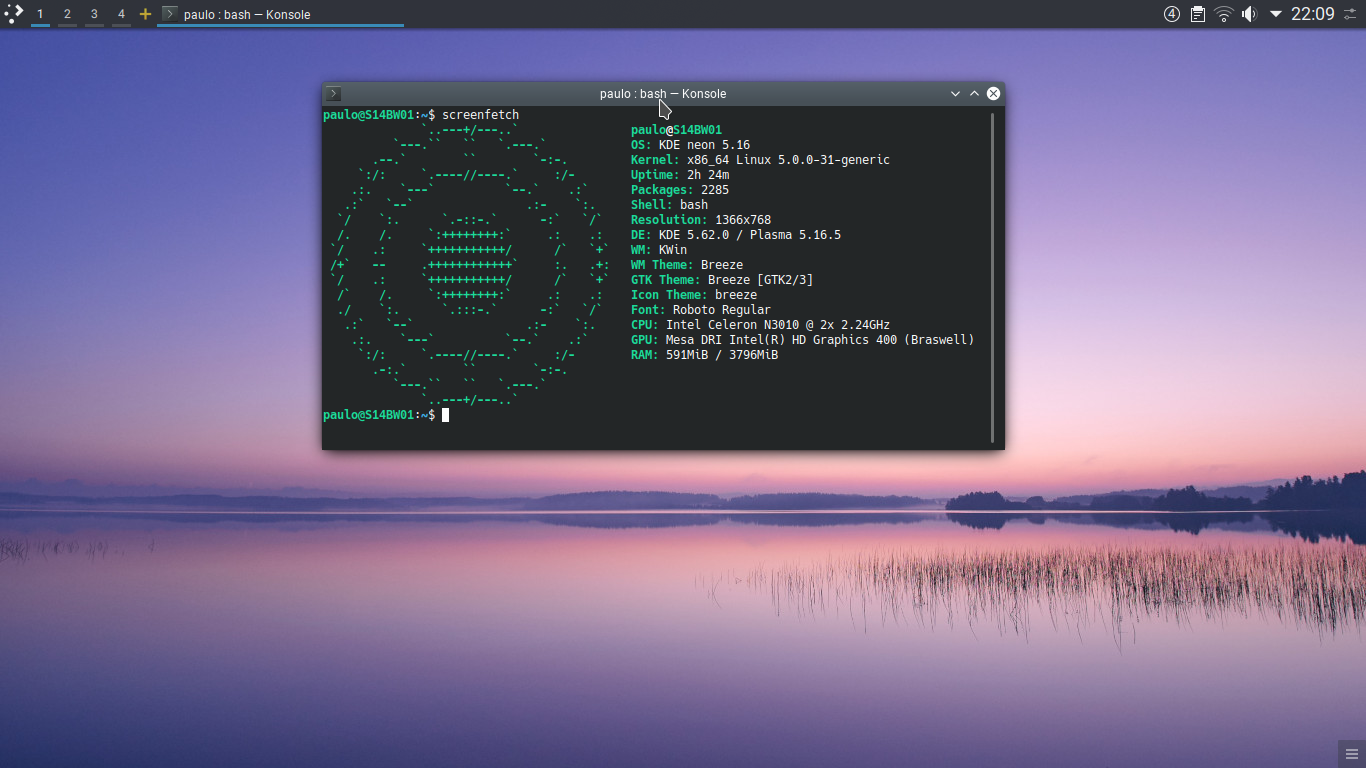The image size is (1366, 768).
Task: Switch to virtual desktop 1
Action: [x=40, y=14]
